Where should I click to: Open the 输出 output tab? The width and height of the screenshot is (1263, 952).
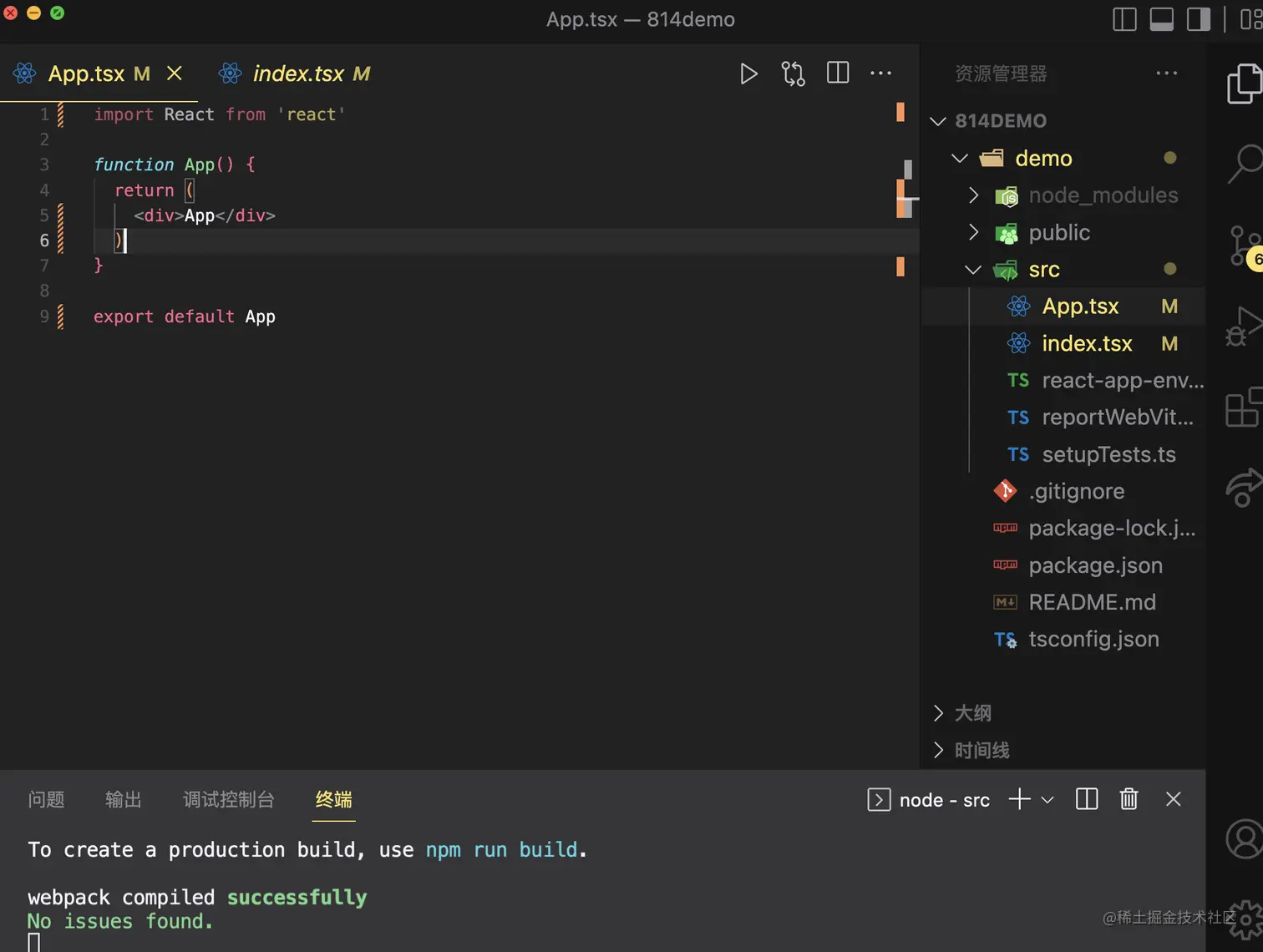click(x=124, y=800)
